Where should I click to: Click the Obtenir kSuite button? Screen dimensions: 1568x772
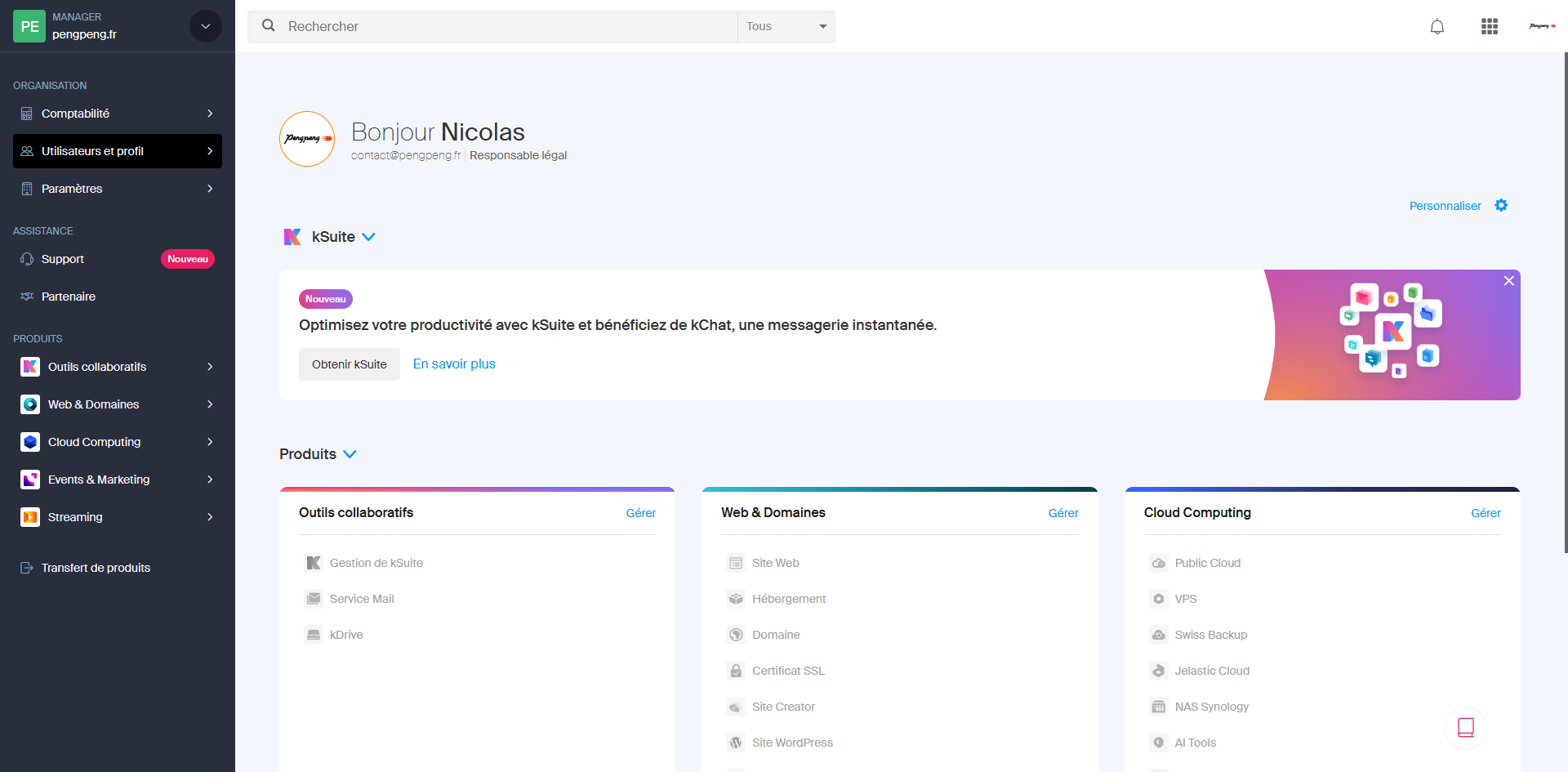pos(350,364)
